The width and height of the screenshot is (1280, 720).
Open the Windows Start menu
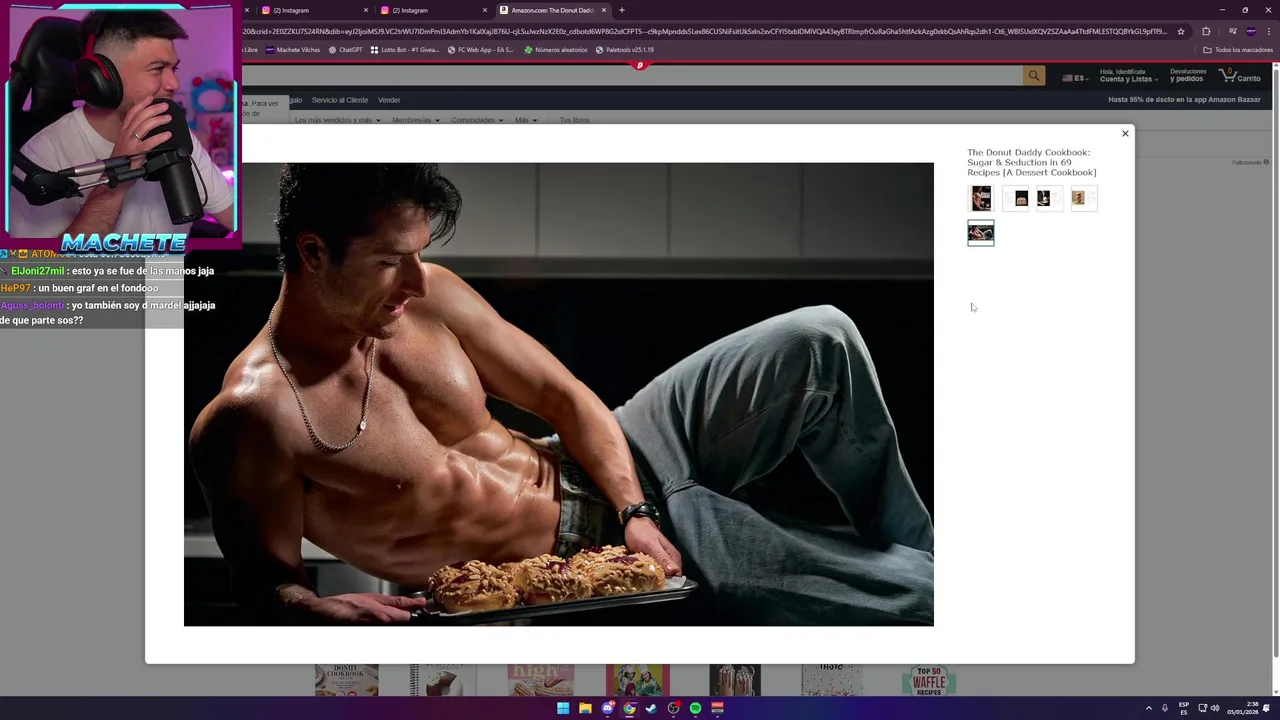563,708
